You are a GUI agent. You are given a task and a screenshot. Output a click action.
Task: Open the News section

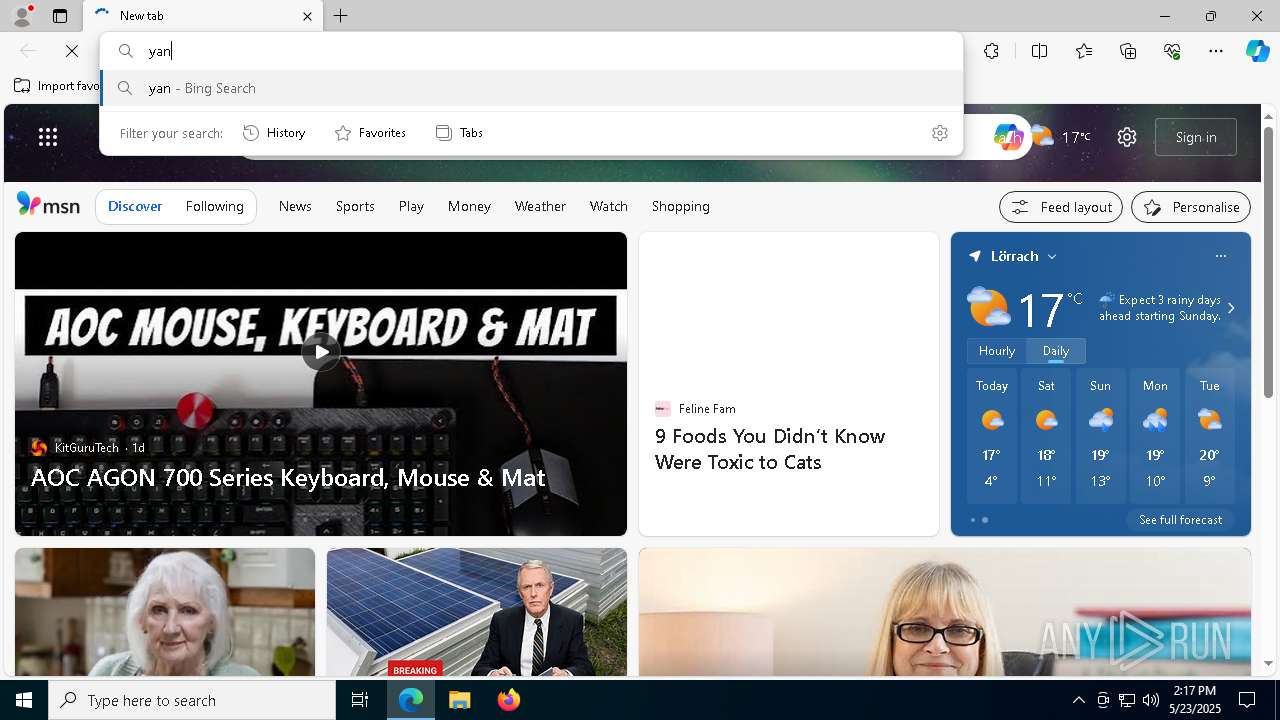(x=295, y=206)
